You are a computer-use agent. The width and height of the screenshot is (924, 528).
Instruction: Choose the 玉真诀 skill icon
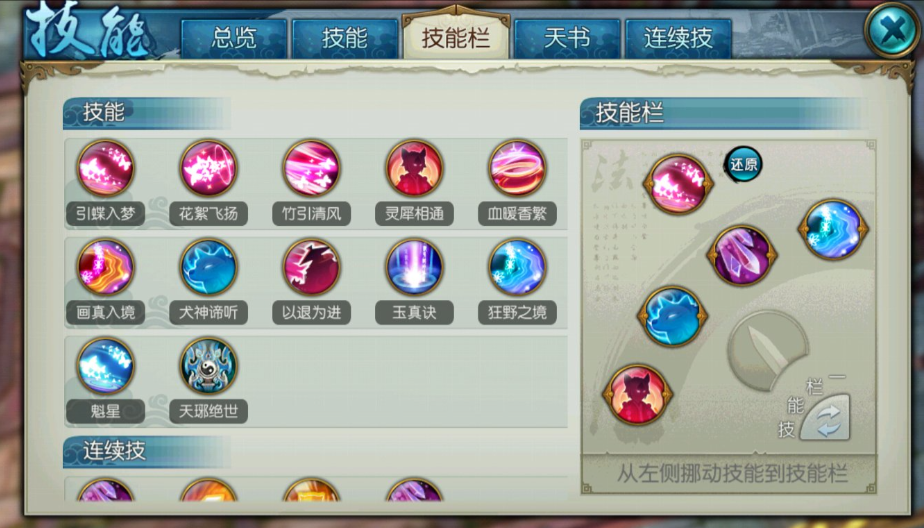tap(414, 267)
